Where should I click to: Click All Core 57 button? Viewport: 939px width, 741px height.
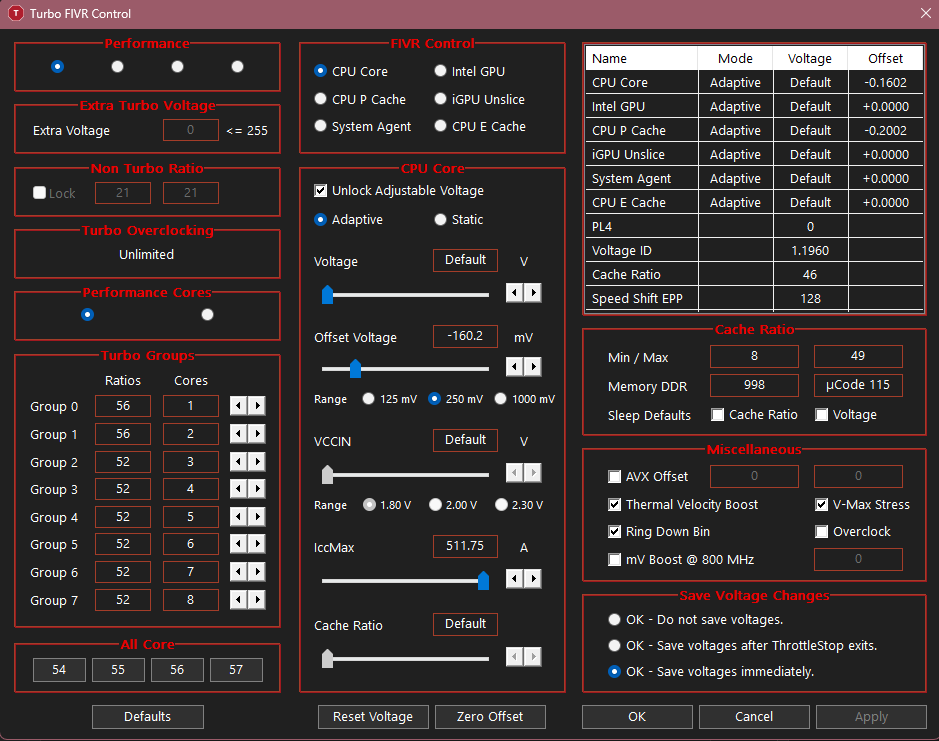(236, 670)
